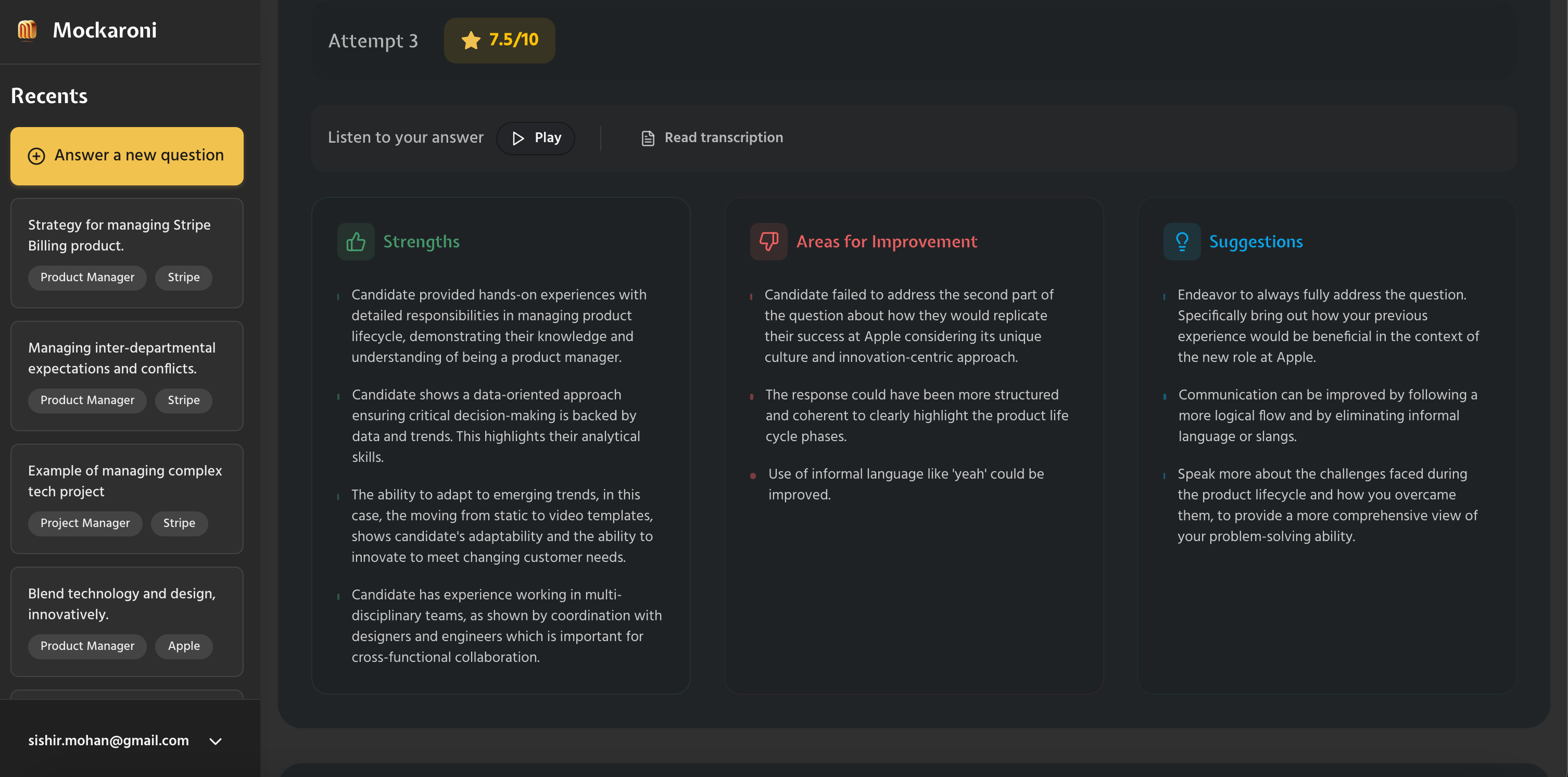Open Strategy for managing Stripe Billing item
1568x777 pixels.
coord(119,235)
